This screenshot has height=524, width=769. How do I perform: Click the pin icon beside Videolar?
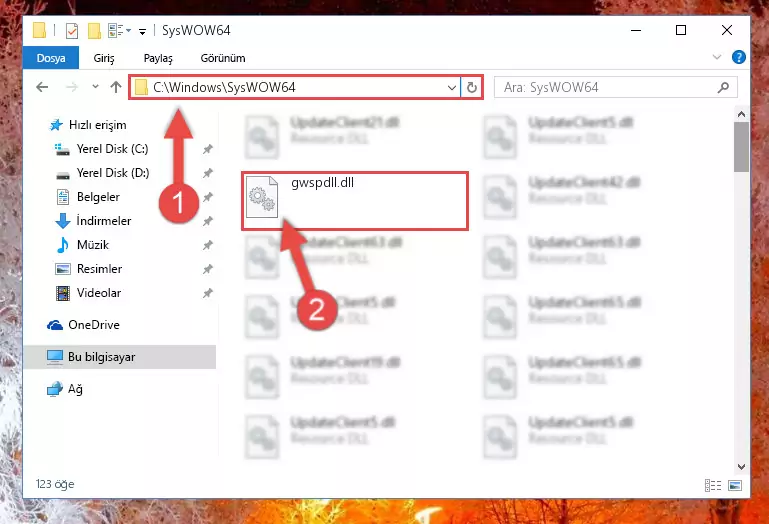208,293
